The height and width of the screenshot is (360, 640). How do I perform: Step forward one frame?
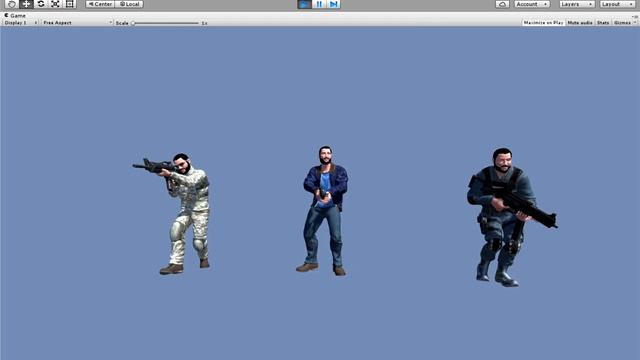click(x=333, y=4)
